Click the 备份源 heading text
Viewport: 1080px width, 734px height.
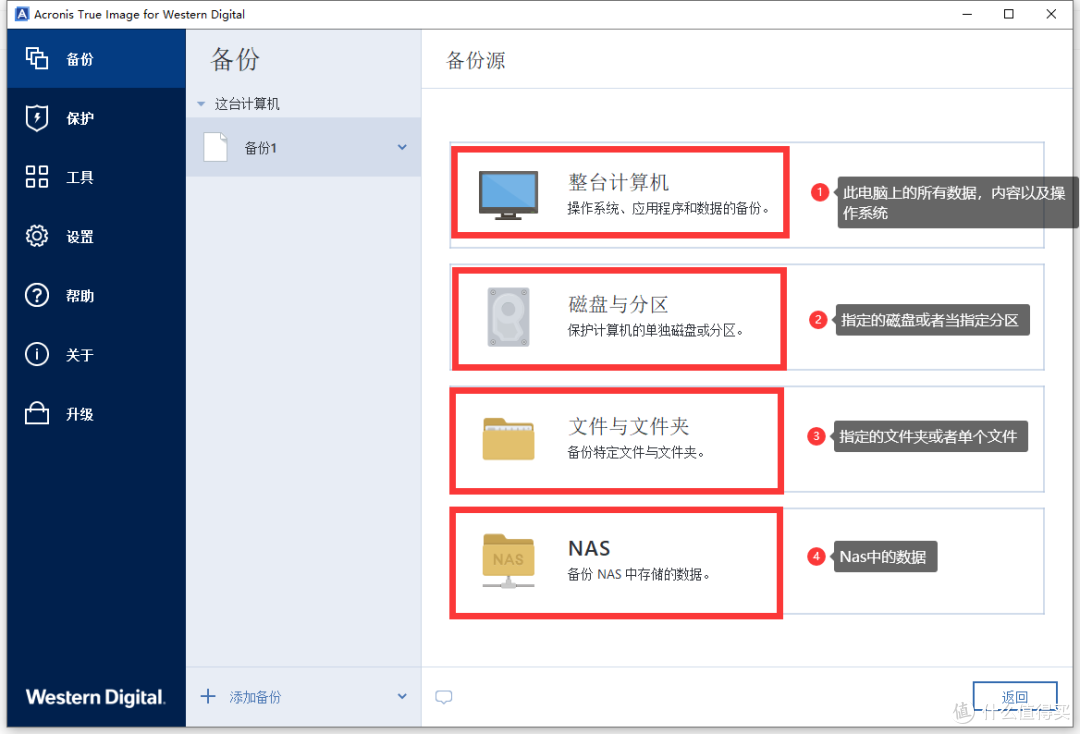coord(475,60)
